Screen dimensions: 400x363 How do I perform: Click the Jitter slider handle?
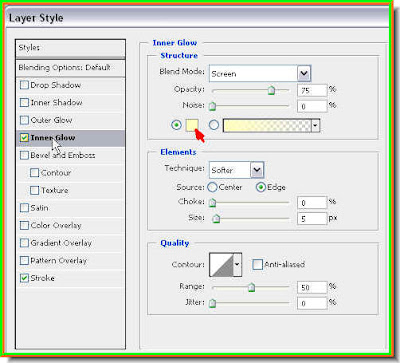coord(212,303)
